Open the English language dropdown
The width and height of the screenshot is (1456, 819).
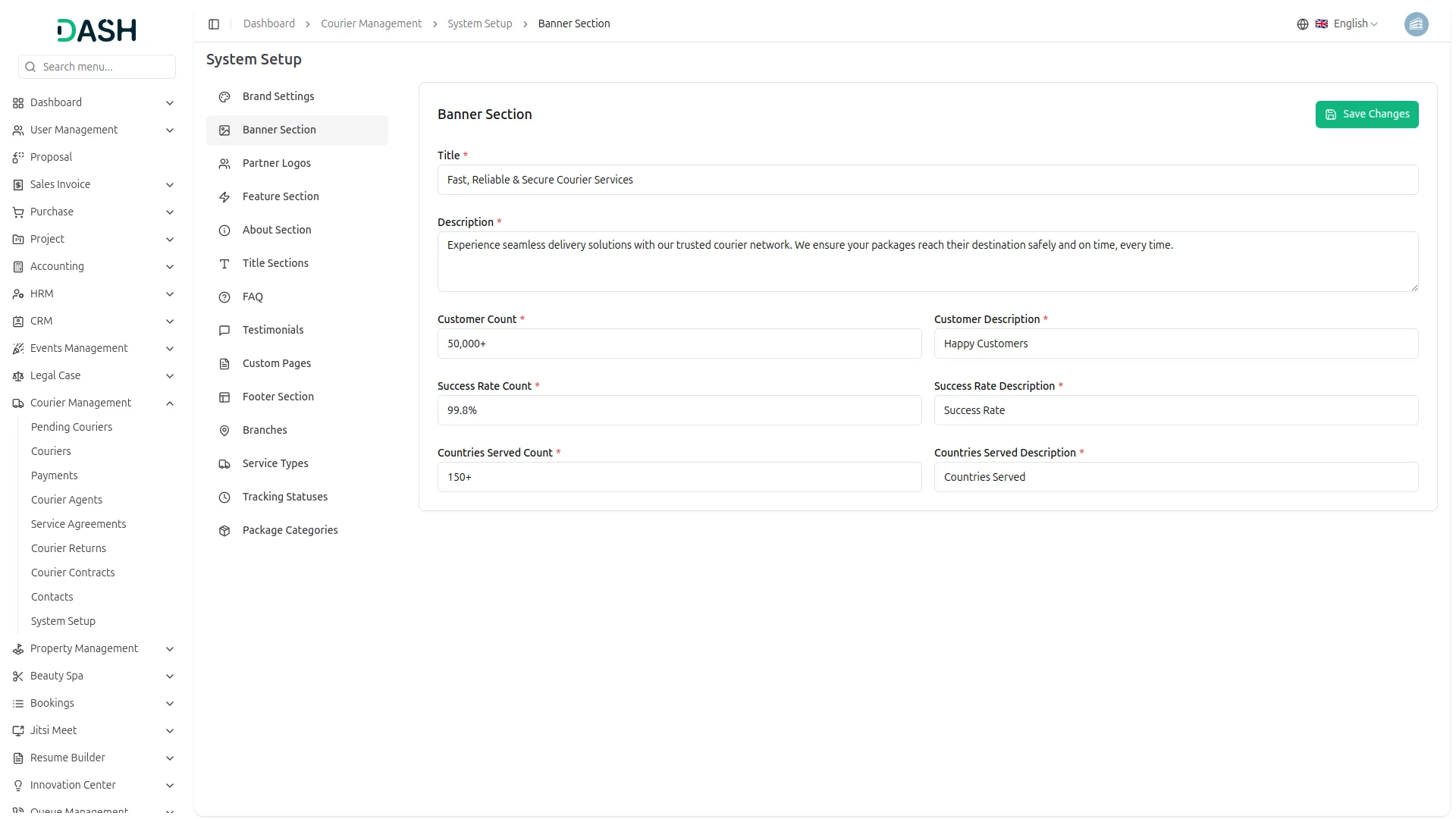click(1354, 24)
